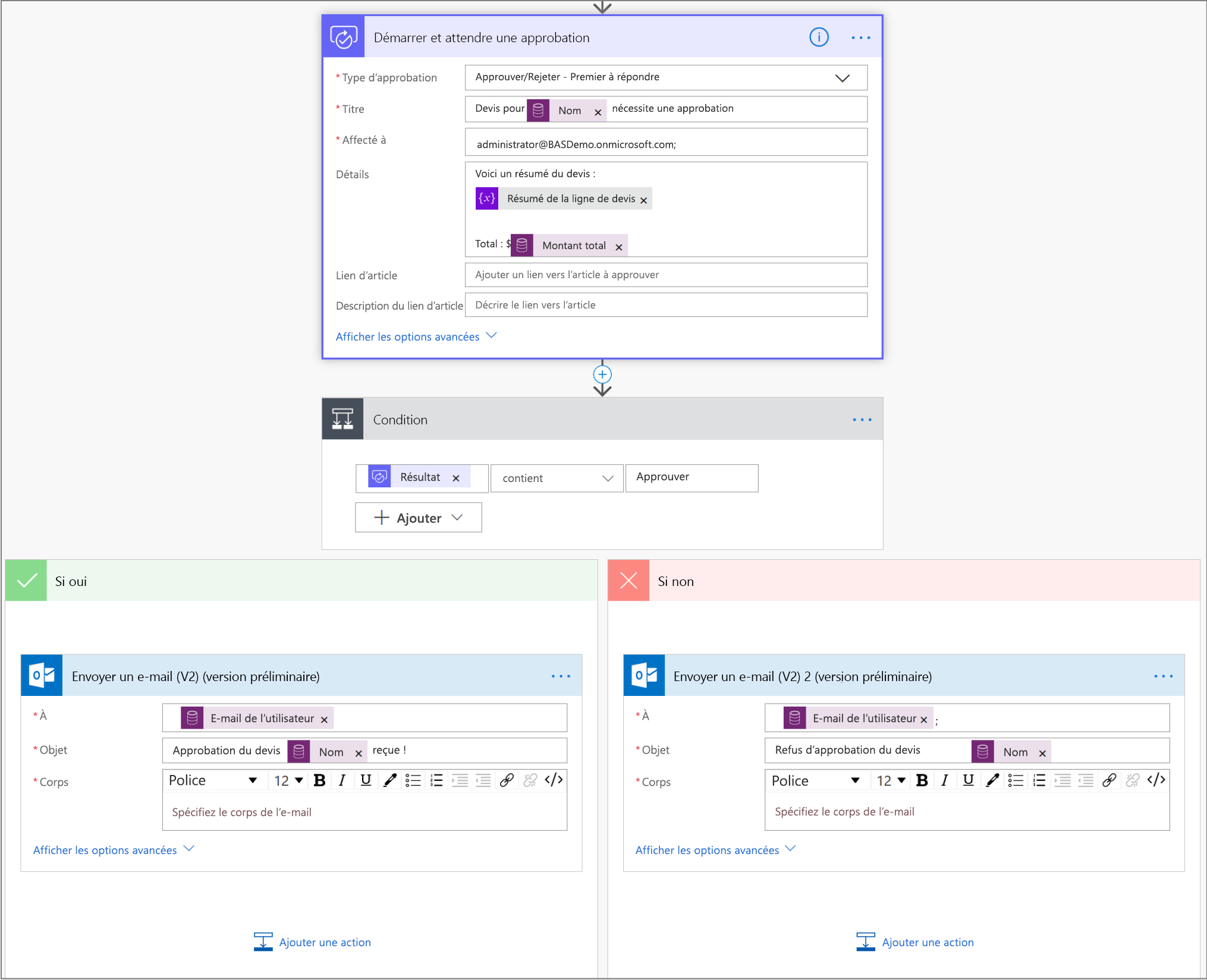1207x980 pixels.
Task: Remove the Résultat token from condition
Action: point(456,478)
